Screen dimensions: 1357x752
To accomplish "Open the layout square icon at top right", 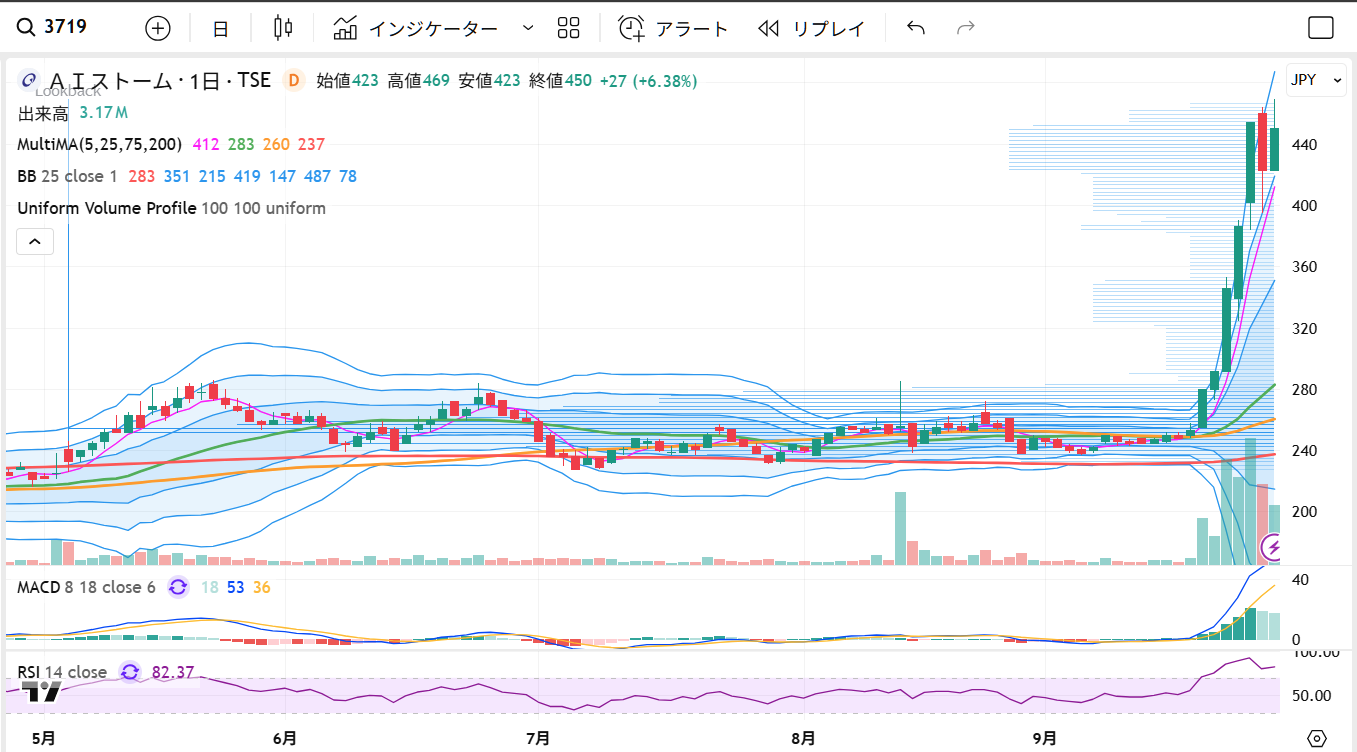I will (x=1321, y=28).
